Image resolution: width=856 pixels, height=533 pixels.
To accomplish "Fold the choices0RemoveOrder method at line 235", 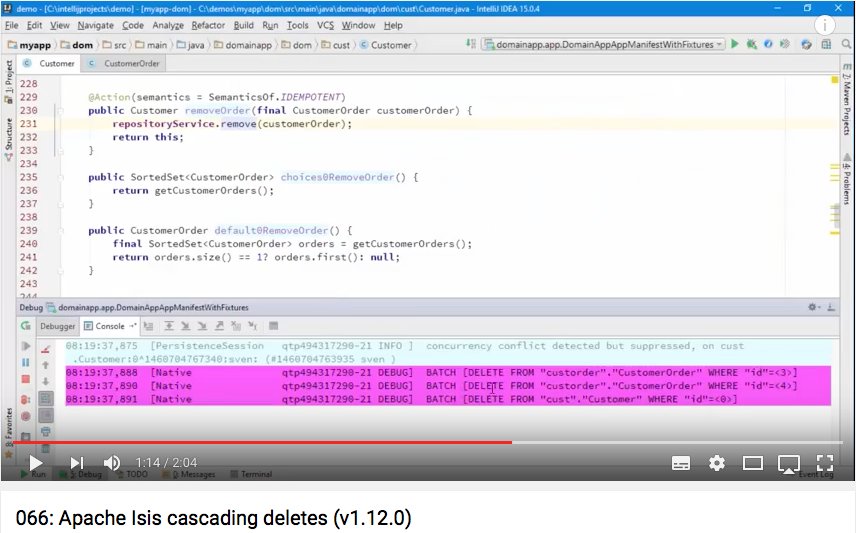I will coord(60,177).
